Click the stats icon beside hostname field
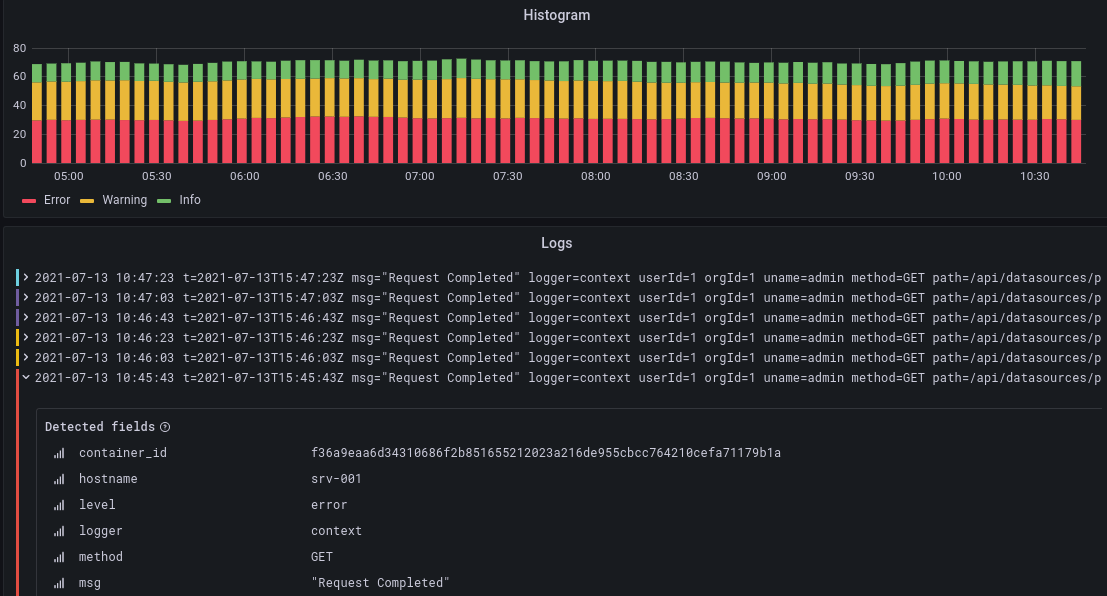The height and width of the screenshot is (596, 1107). [59, 479]
